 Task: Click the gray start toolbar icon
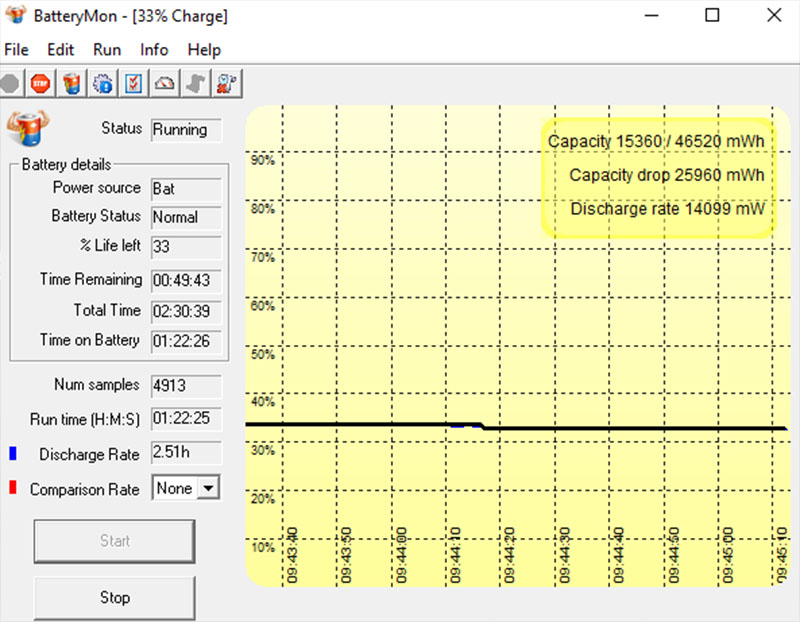pos(11,83)
